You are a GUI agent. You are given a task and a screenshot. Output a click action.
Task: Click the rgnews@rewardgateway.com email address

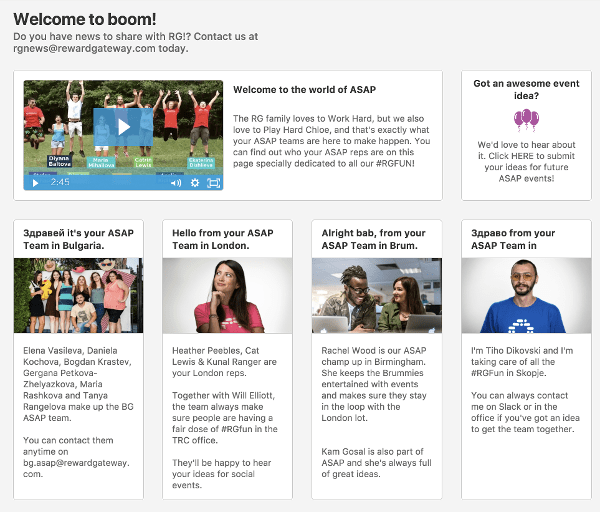pyautogui.click(x=84, y=48)
